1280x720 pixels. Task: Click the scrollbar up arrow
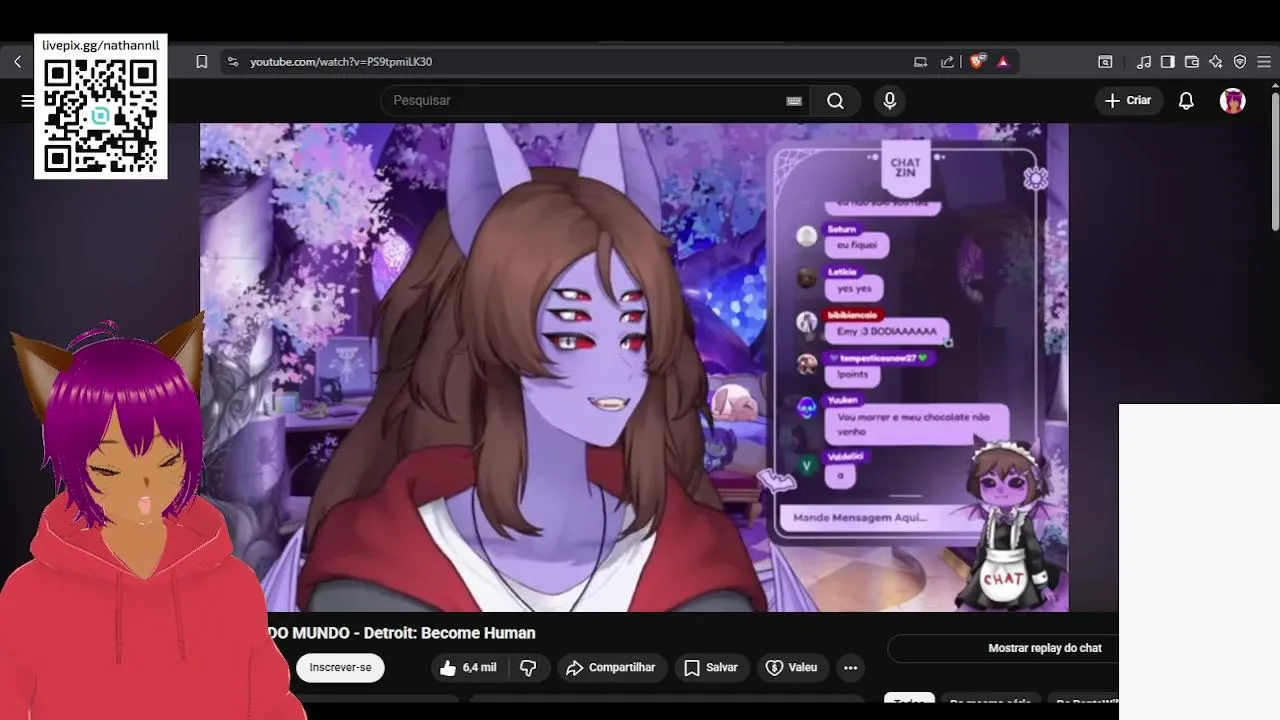pos(1275,86)
